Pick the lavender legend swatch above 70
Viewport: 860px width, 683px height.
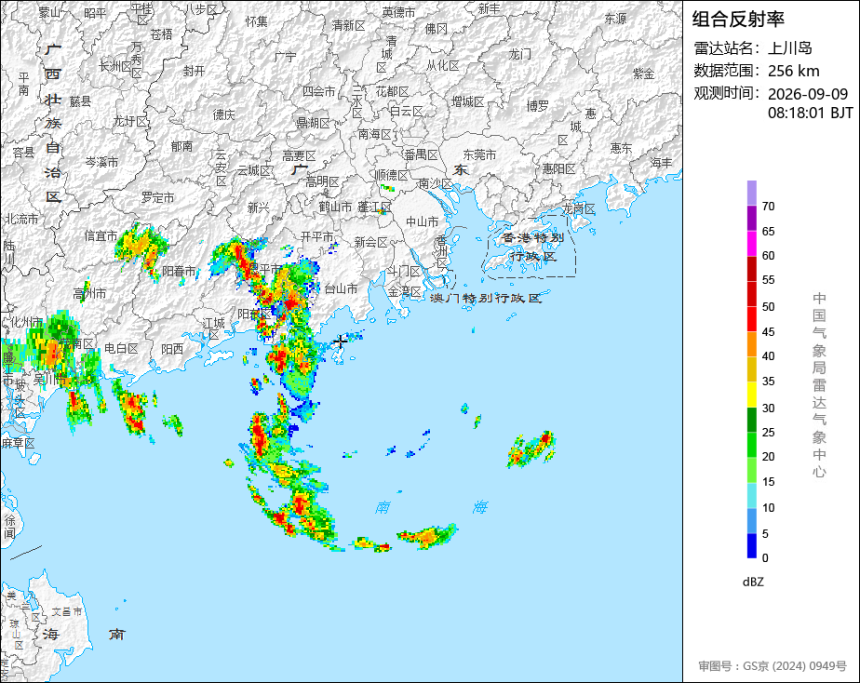(x=751, y=193)
